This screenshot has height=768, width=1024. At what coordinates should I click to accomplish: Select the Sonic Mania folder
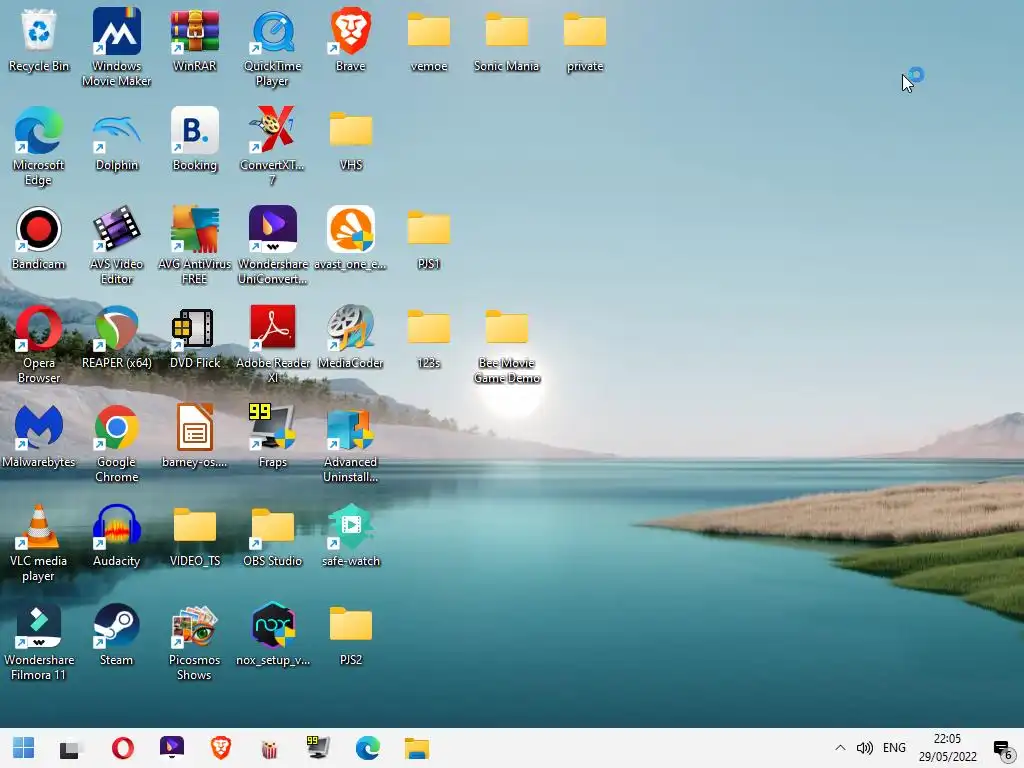coord(507,40)
